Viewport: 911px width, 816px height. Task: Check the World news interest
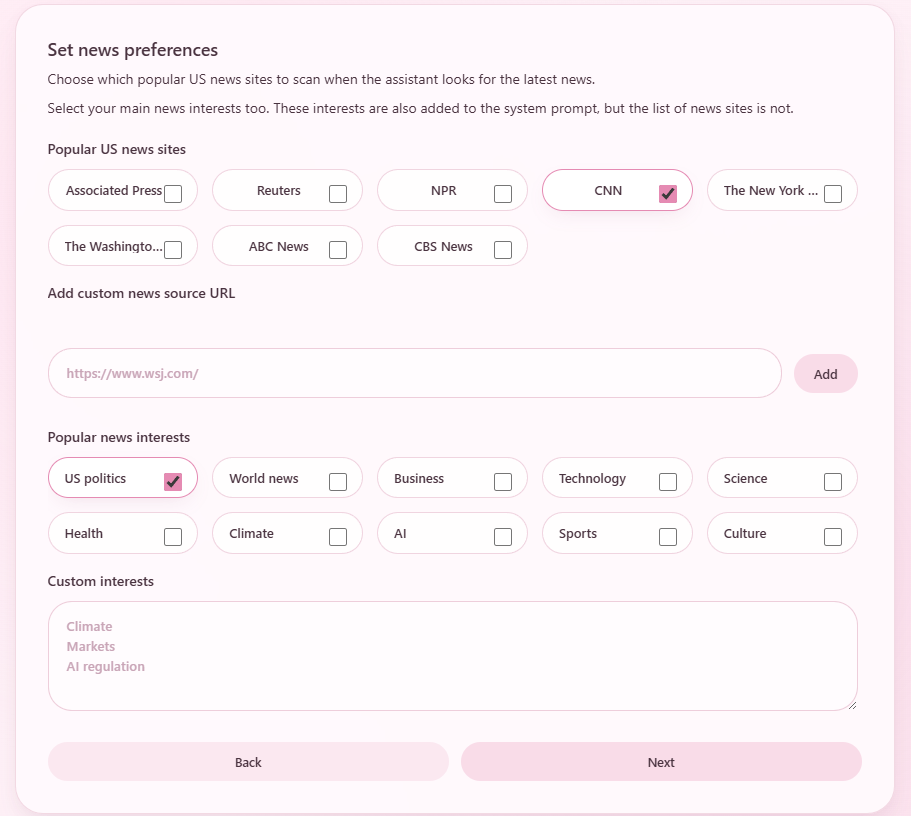(337, 479)
